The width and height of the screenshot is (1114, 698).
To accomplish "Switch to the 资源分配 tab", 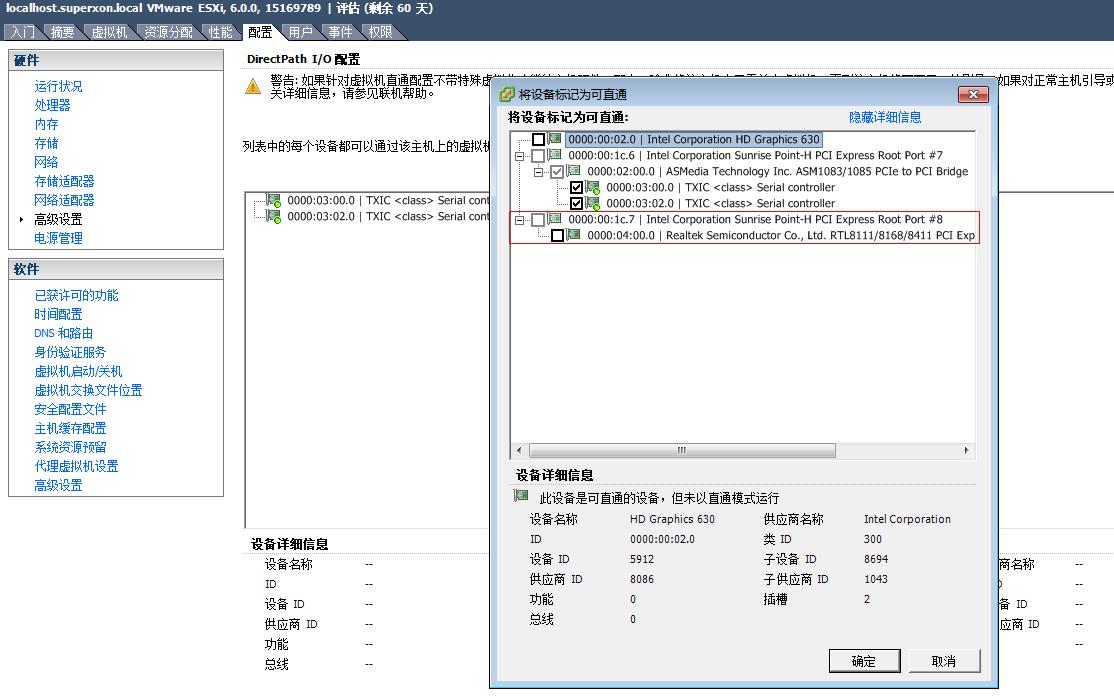I will (x=168, y=32).
